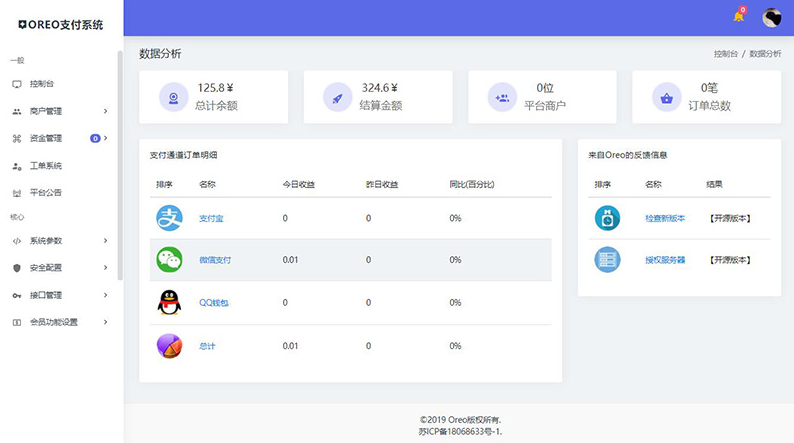794x443 pixels.
Task: Open 控制台 in the sidebar
Action: point(42,84)
